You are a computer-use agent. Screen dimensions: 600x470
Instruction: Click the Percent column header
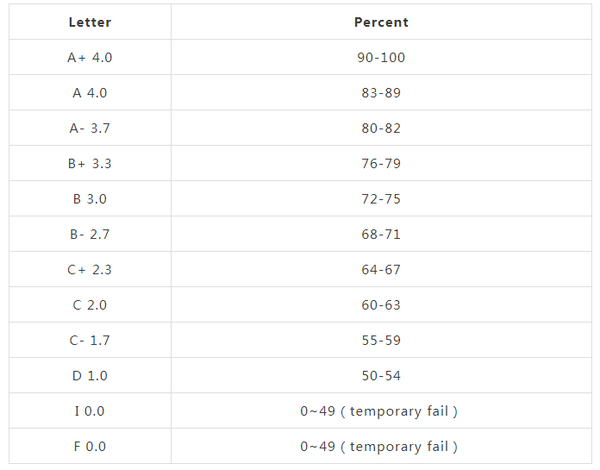381,22
